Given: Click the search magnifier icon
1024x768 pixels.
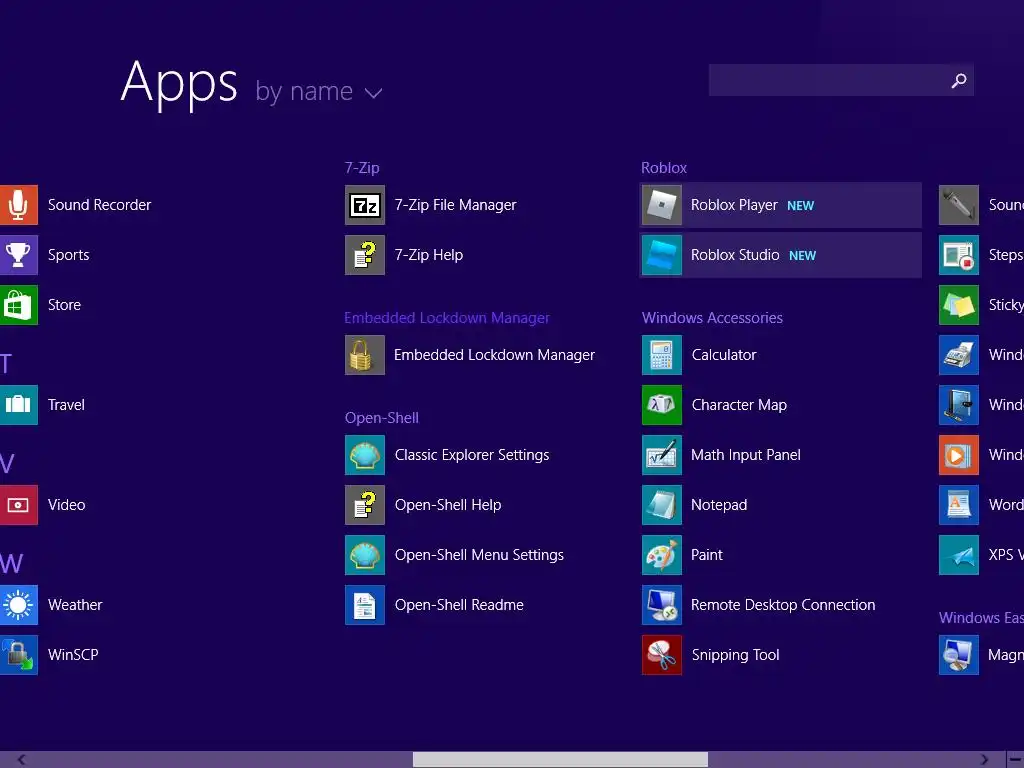Looking at the screenshot, I should click(x=959, y=80).
